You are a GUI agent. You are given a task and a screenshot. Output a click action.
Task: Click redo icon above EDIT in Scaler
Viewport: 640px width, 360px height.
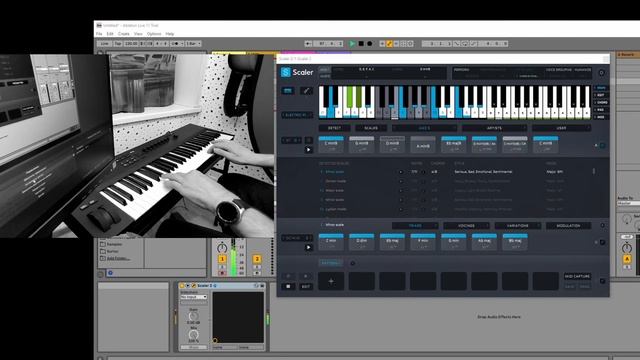(x=306, y=276)
